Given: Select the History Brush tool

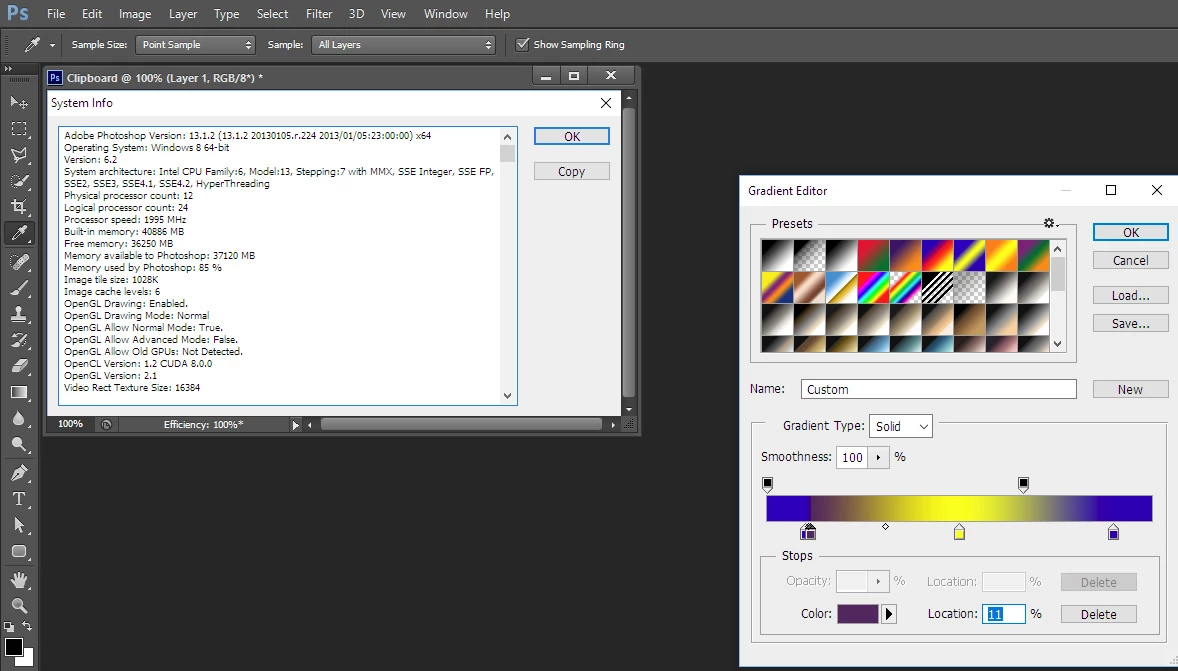Looking at the screenshot, I should click(x=19, y=340).
